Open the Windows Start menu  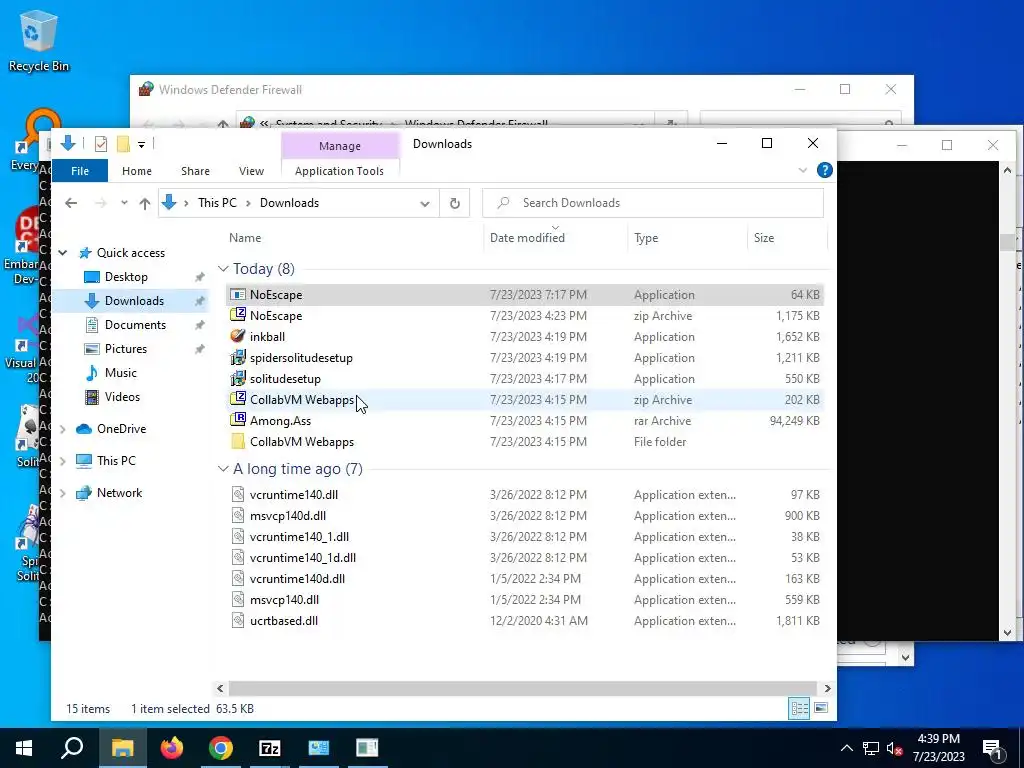24,748
